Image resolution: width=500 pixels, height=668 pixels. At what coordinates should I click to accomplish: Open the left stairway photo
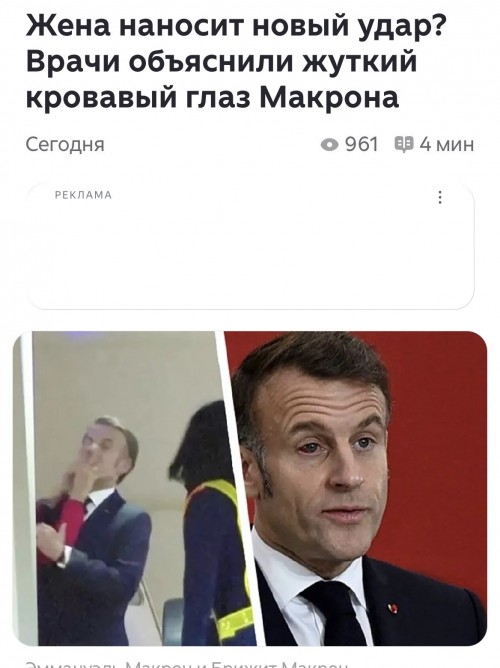pyautogui.click(x=130, y=489)
